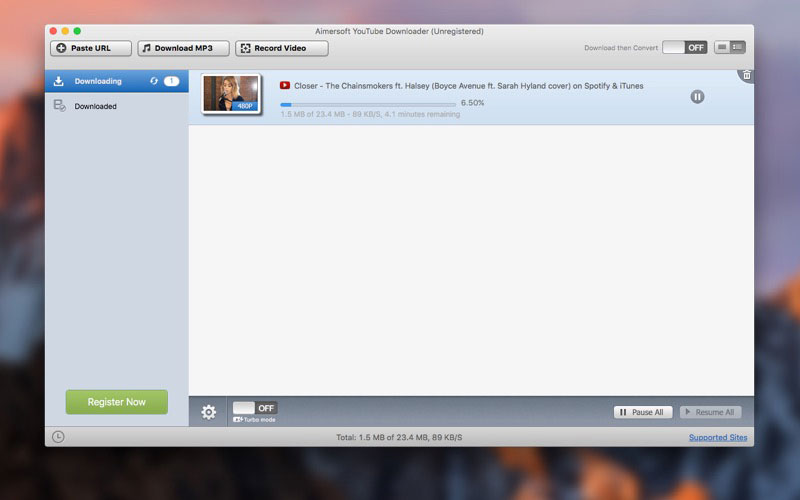This screenshot has height=500, width=800.
Task: Click the download count badge showing 1
Action: click(171, 81)
